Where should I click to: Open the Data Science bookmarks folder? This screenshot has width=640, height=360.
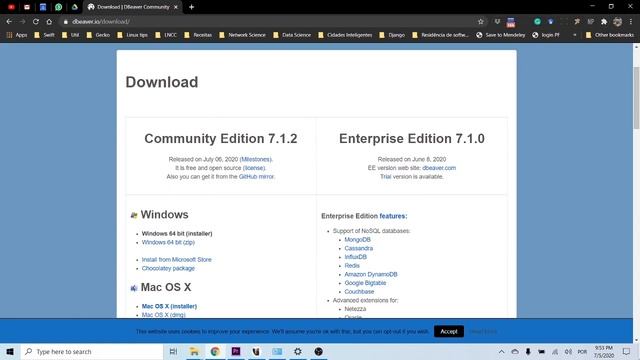[x=292, y=35]
